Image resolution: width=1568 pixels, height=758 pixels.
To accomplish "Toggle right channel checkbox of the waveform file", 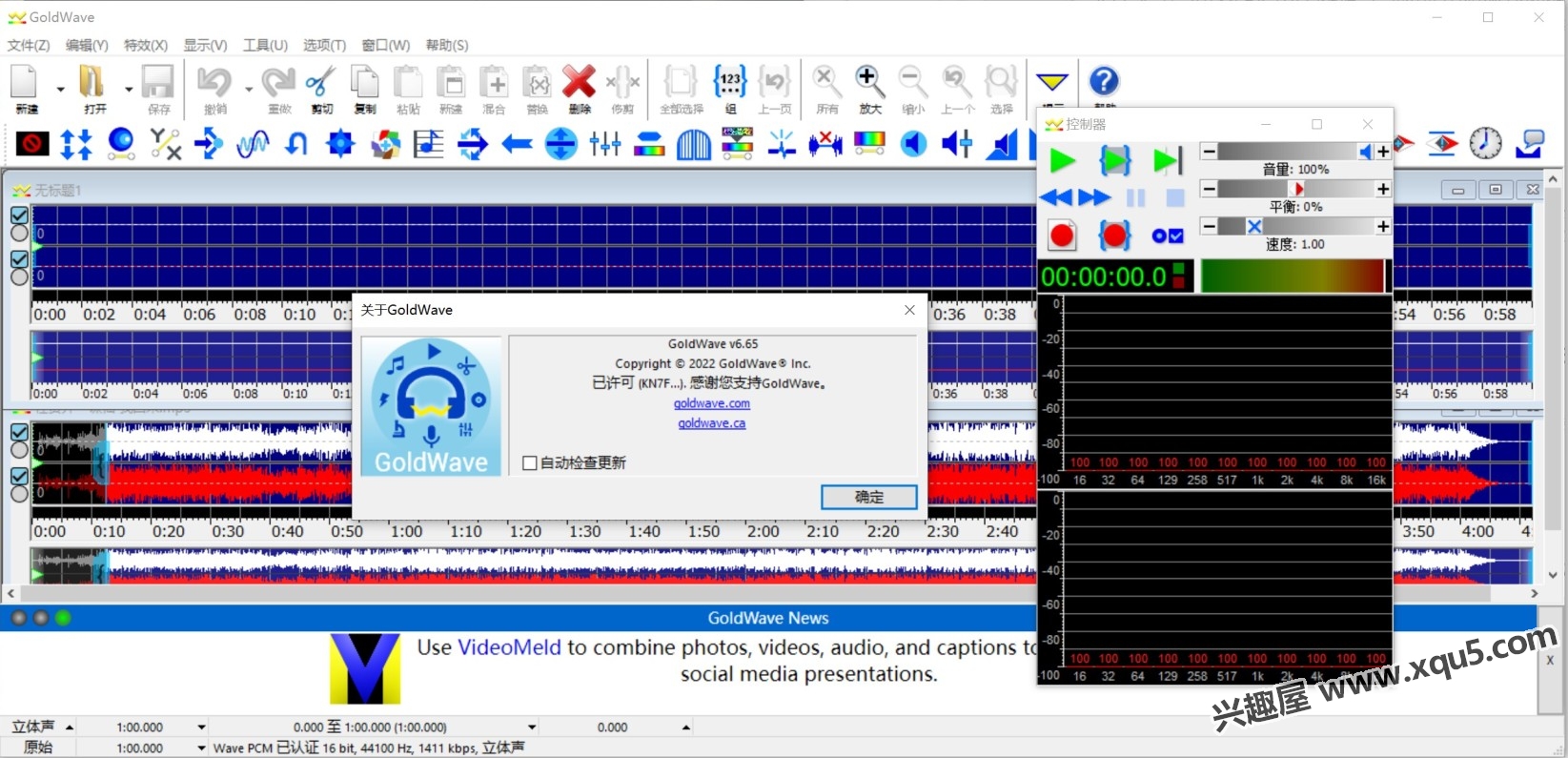I will (19, 476).
